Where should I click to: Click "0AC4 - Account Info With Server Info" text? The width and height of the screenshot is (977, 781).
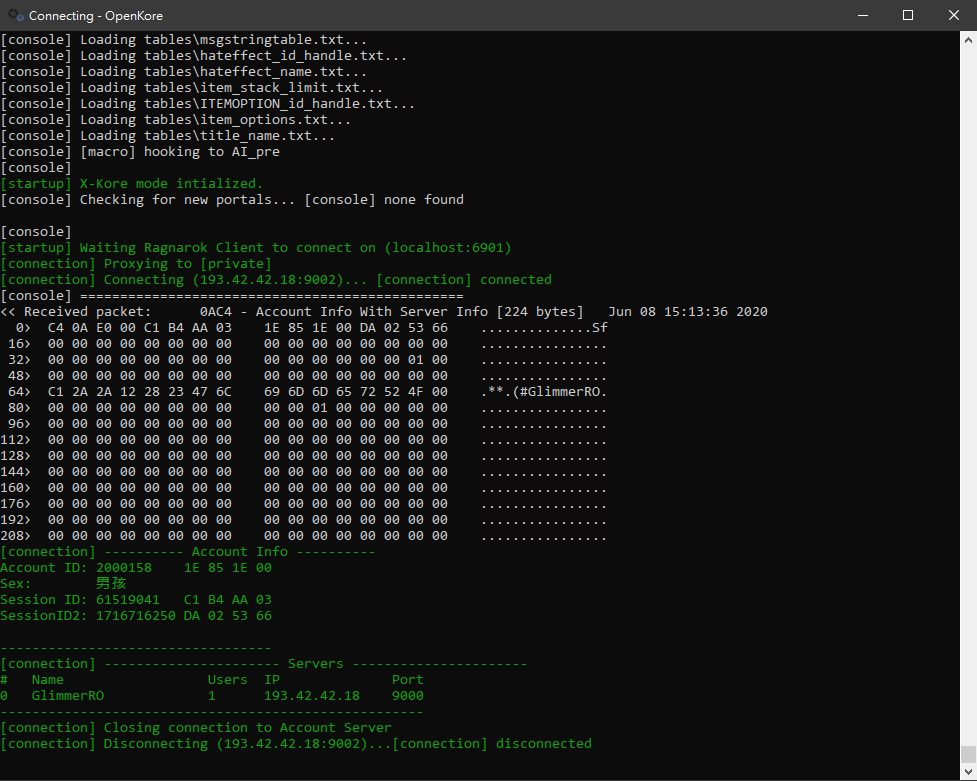point(343,312)
